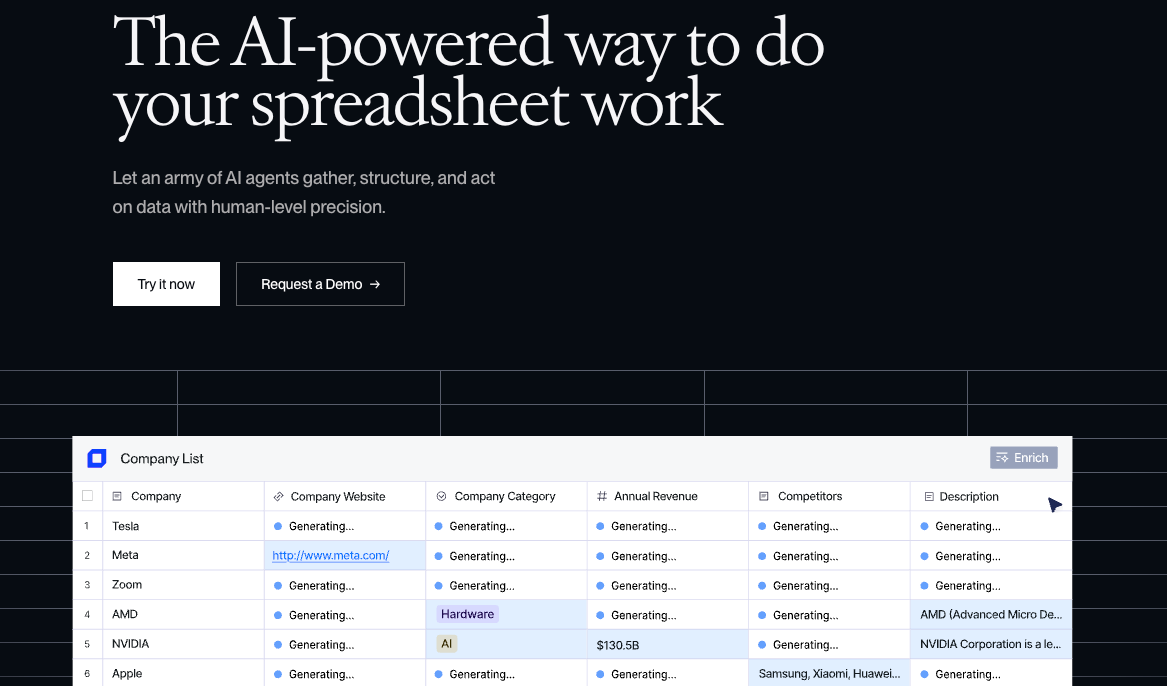Select the Apple company cell

tap(183, 673)
